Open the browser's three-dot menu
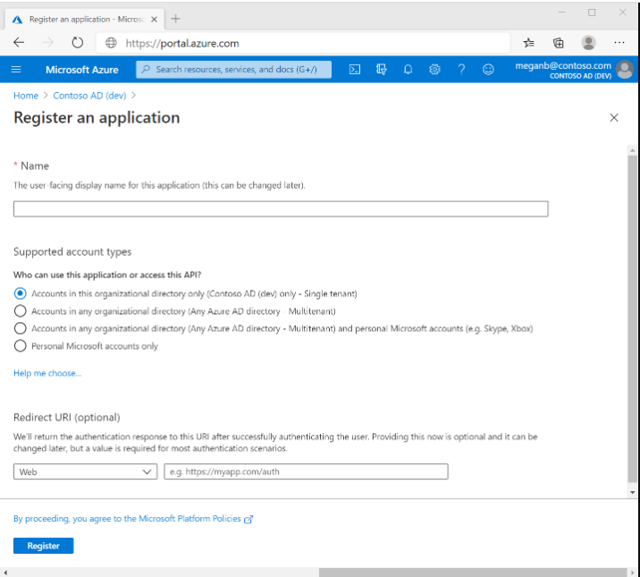Image resolution: width=640 pixels, height=577 pixels. (618, 43)
